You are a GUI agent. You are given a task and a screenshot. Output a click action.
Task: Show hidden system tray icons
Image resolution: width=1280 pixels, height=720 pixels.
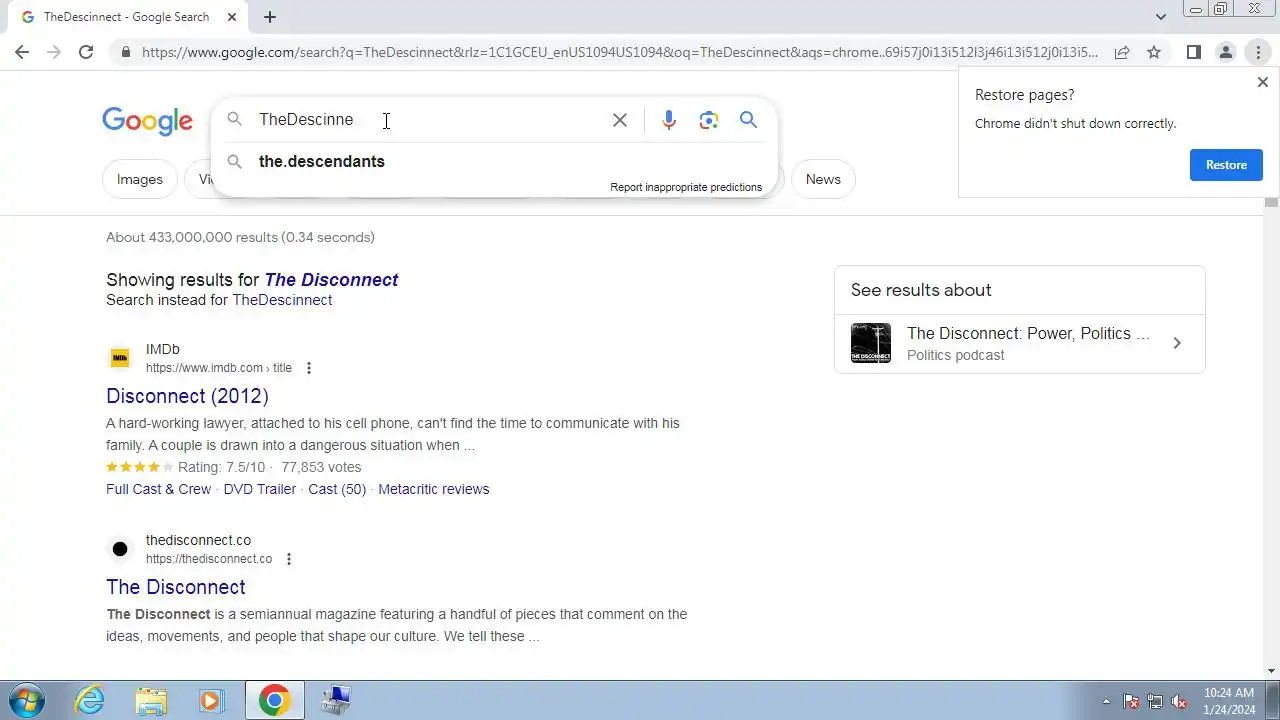tap(1106, 701)
